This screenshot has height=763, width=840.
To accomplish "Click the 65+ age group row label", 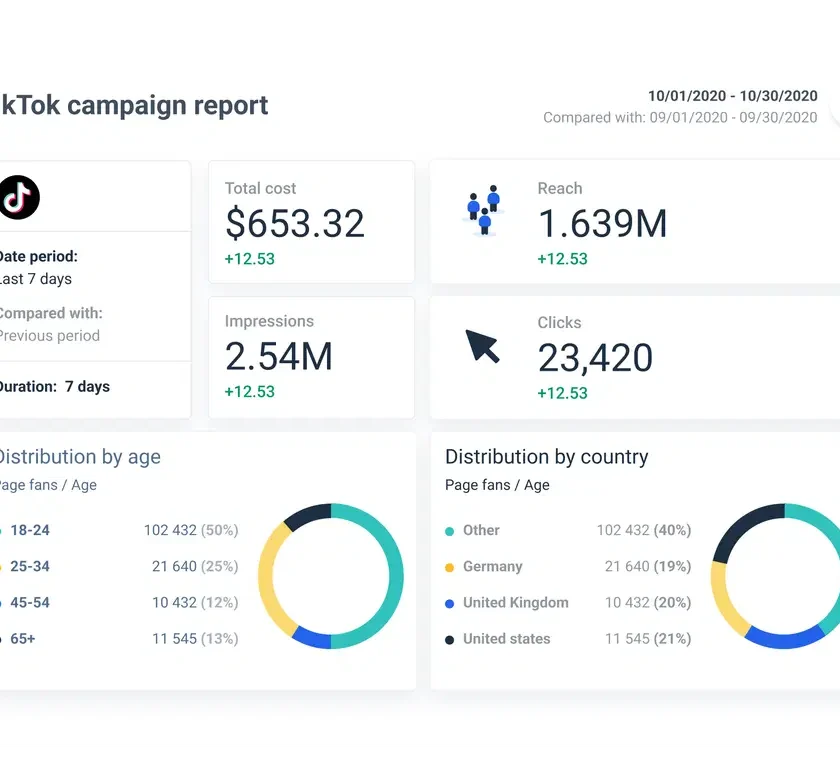I will (23, 639).
